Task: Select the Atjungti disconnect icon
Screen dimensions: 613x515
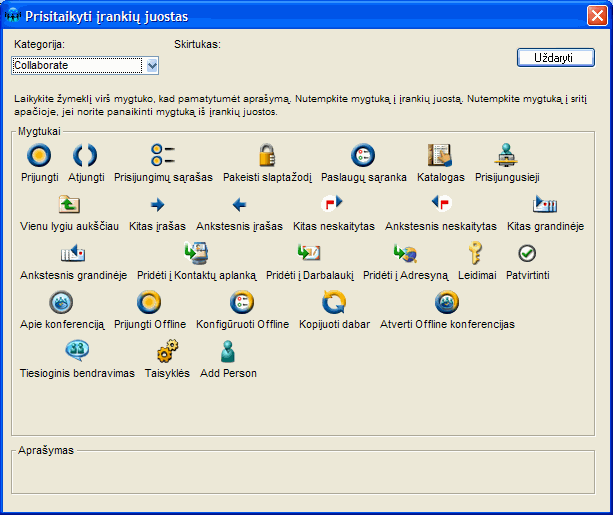Action: pos(84,156)
